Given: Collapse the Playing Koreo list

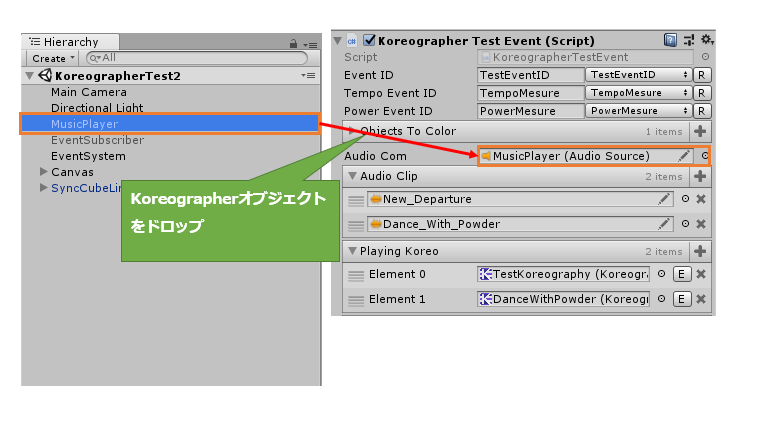Looking at the screenshot, I should [x=352, y=251].
